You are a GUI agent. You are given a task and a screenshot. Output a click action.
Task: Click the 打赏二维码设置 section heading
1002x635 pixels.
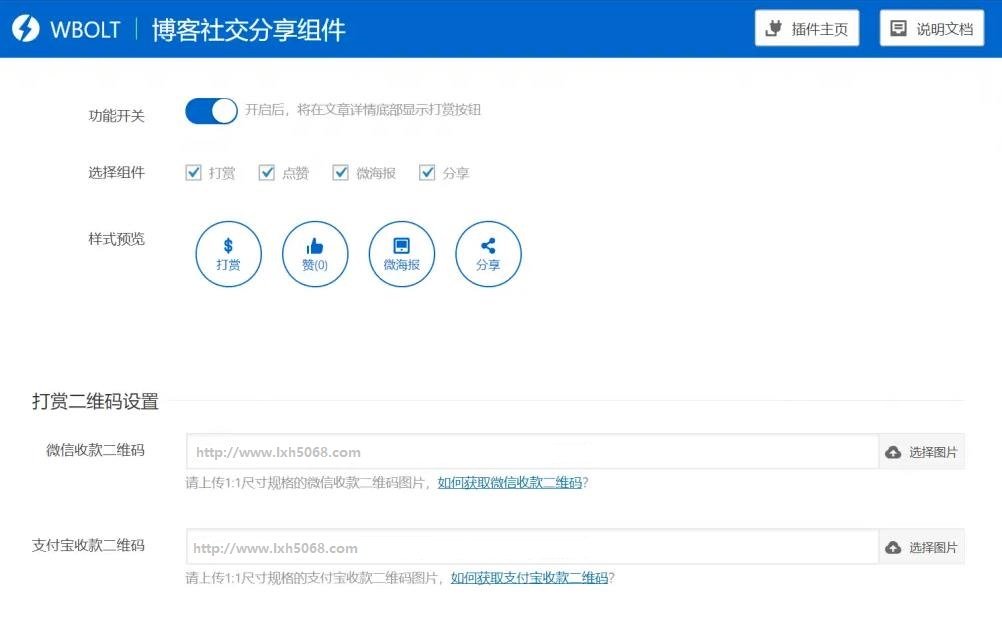click(95, 401)
